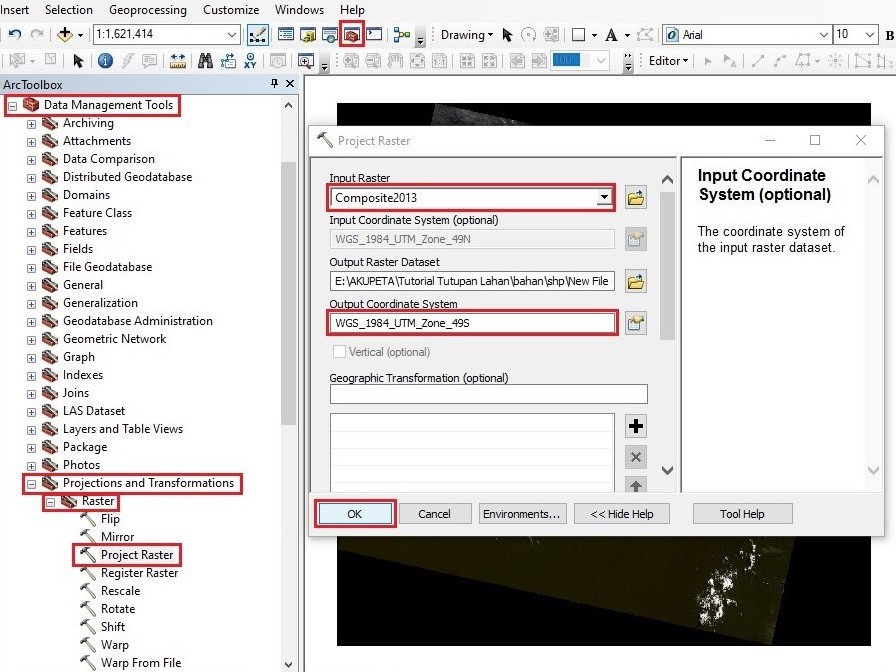
Task: Toggle the Vertical (optional) checkbox
Action: pyautogui.click(x=339, y=351)
